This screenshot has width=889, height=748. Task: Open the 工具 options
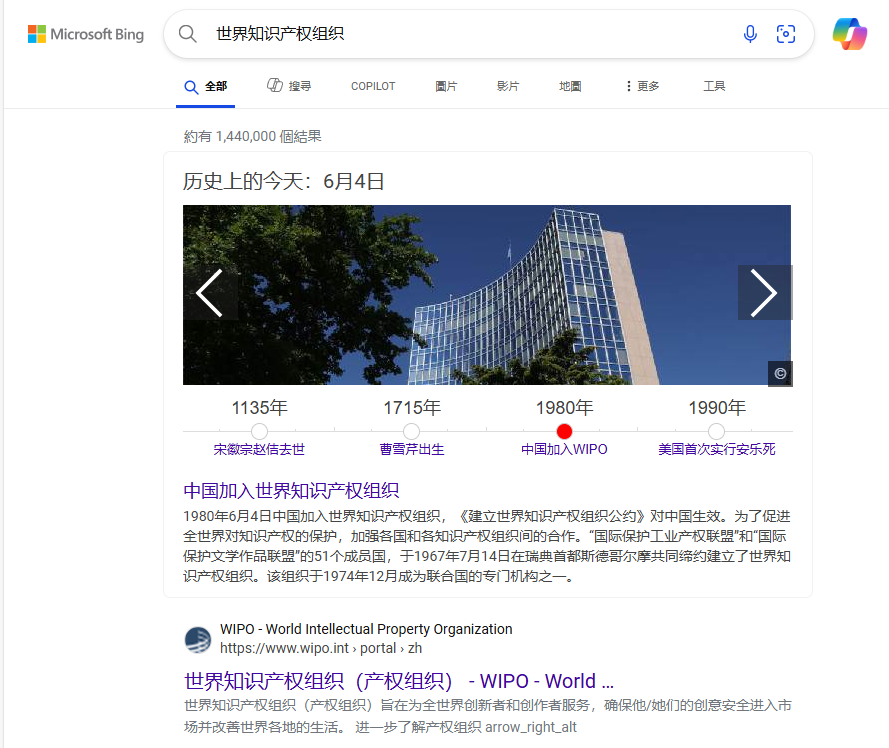(x=714, y=86)
